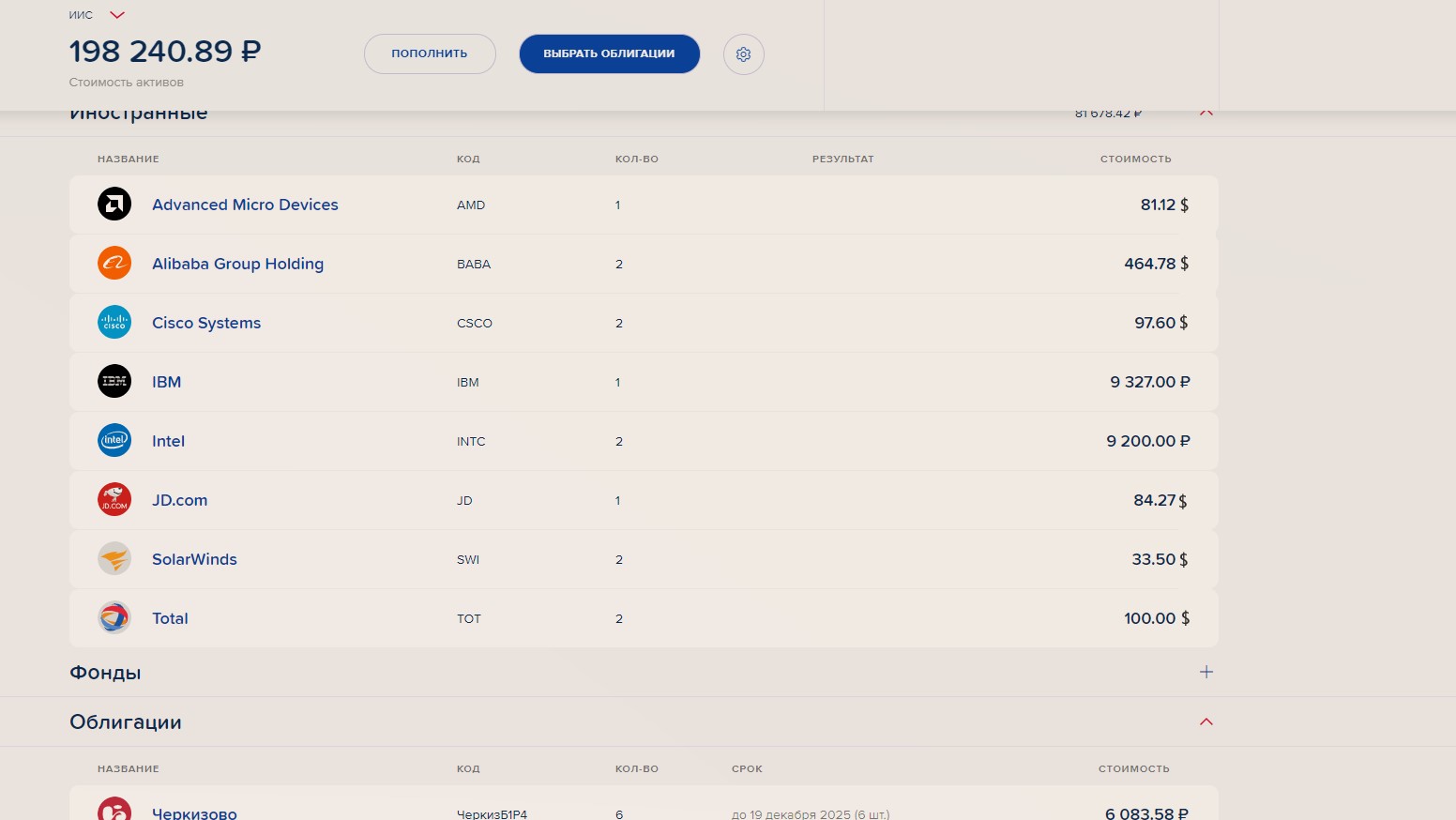Click the Фонды section title
Viewport: 1456px width, 820px height.
point(105,673)
